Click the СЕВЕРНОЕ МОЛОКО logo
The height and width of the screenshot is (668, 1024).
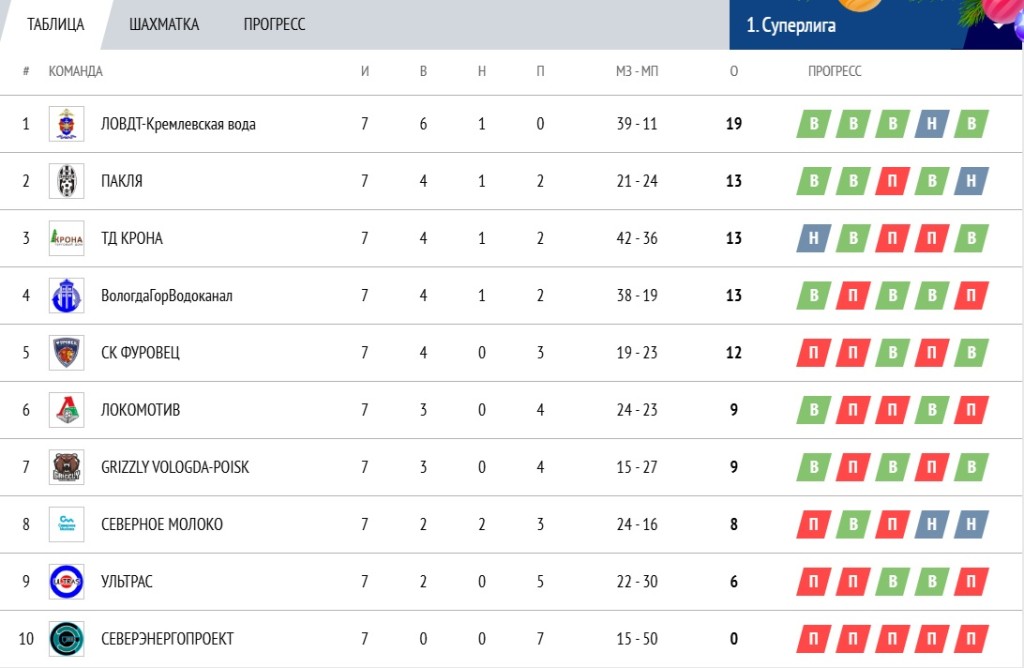66,524
